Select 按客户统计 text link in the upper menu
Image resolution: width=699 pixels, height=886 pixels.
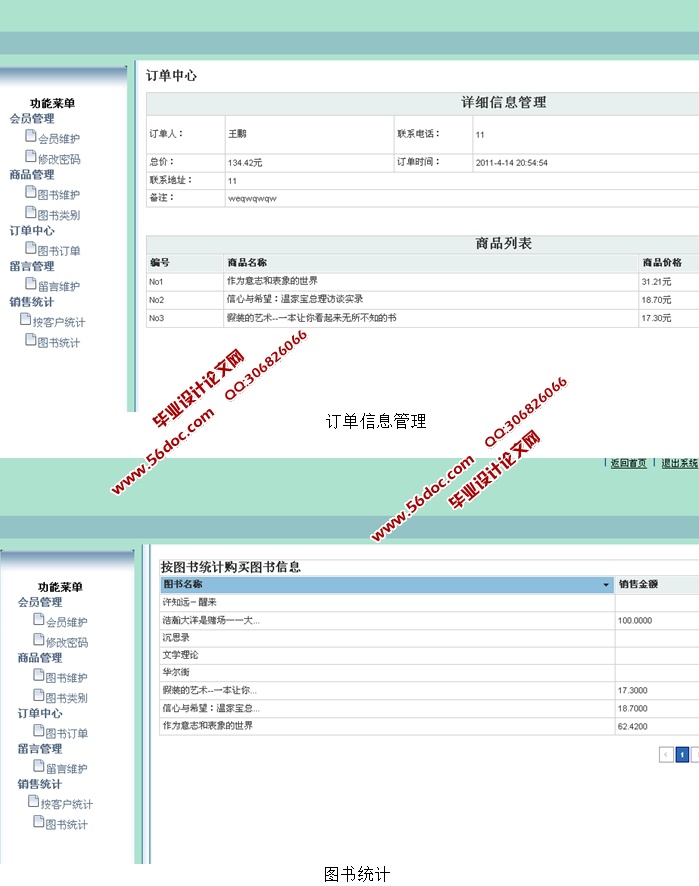click(59, 323)
